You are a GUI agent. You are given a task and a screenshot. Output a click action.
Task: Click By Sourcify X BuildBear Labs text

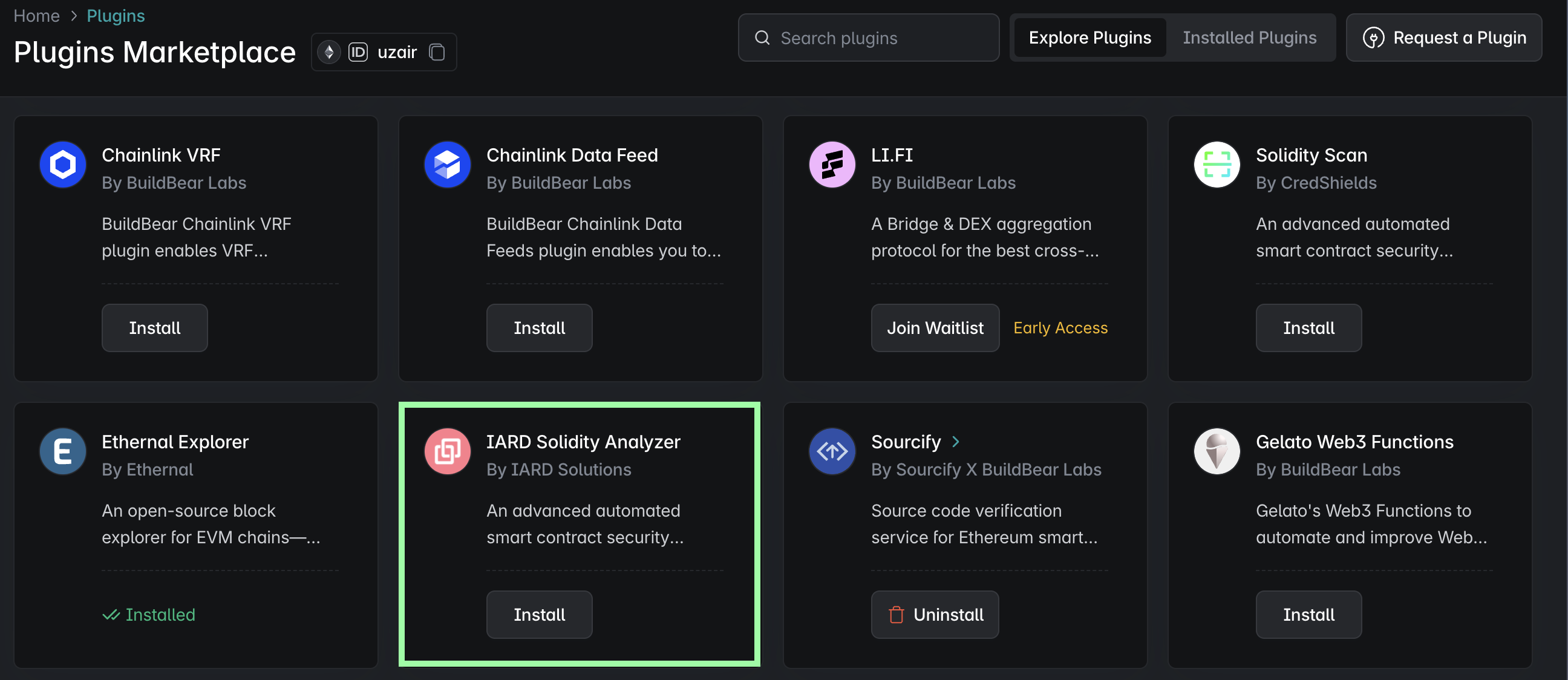(x=986, y=470)
